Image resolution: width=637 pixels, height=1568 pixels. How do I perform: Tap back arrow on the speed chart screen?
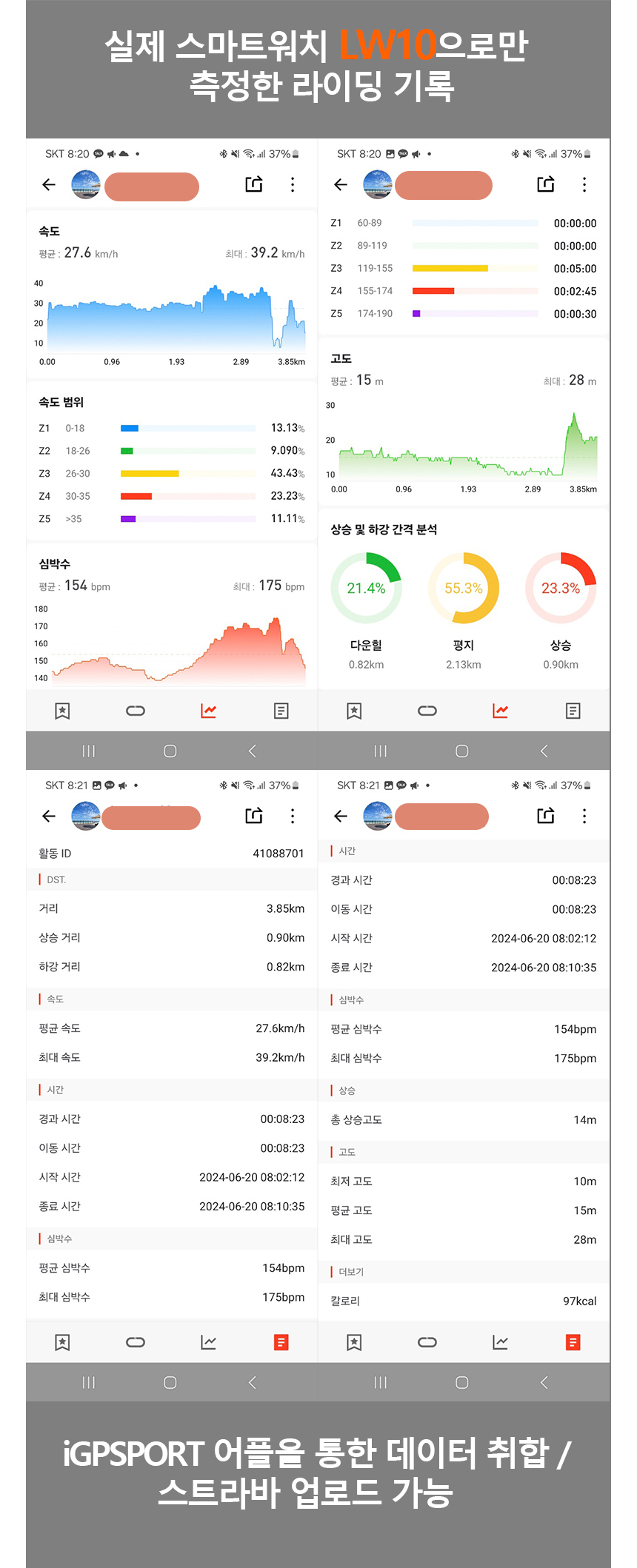coord(49,185)
